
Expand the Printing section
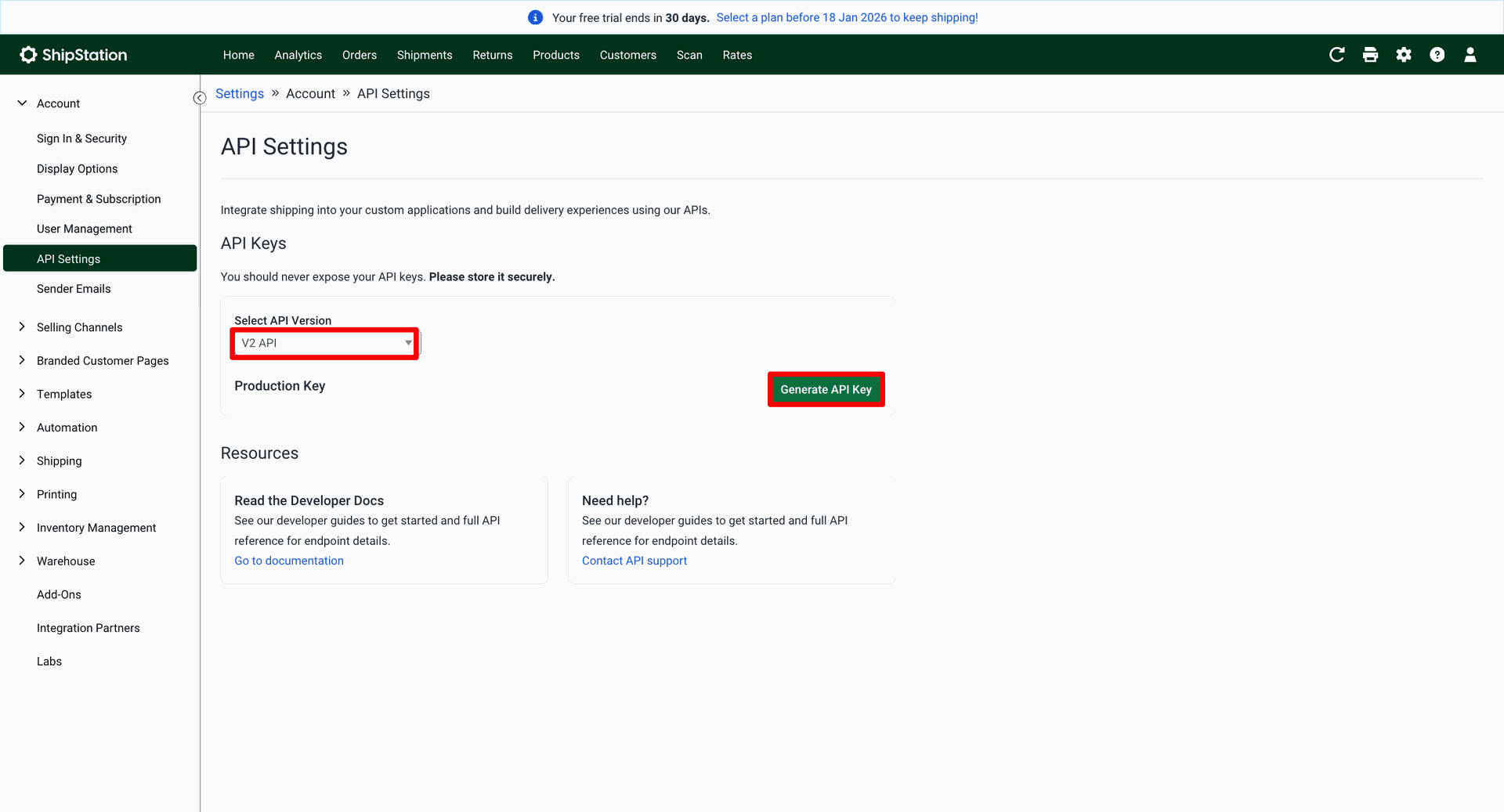coord(22,494)
